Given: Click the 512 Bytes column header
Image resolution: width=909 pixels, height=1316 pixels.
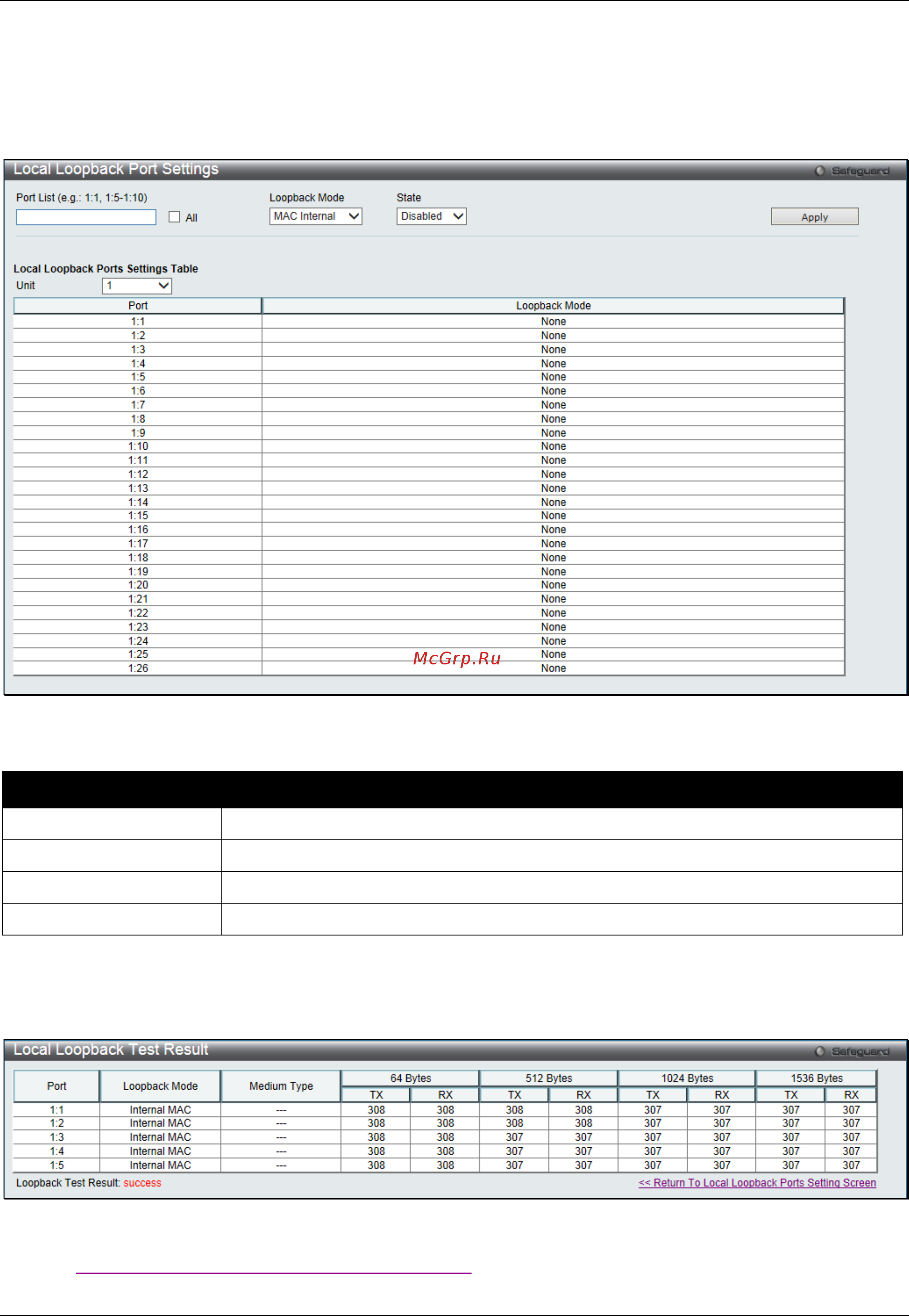Looking at the screenshot, I should coord(549,1079).
